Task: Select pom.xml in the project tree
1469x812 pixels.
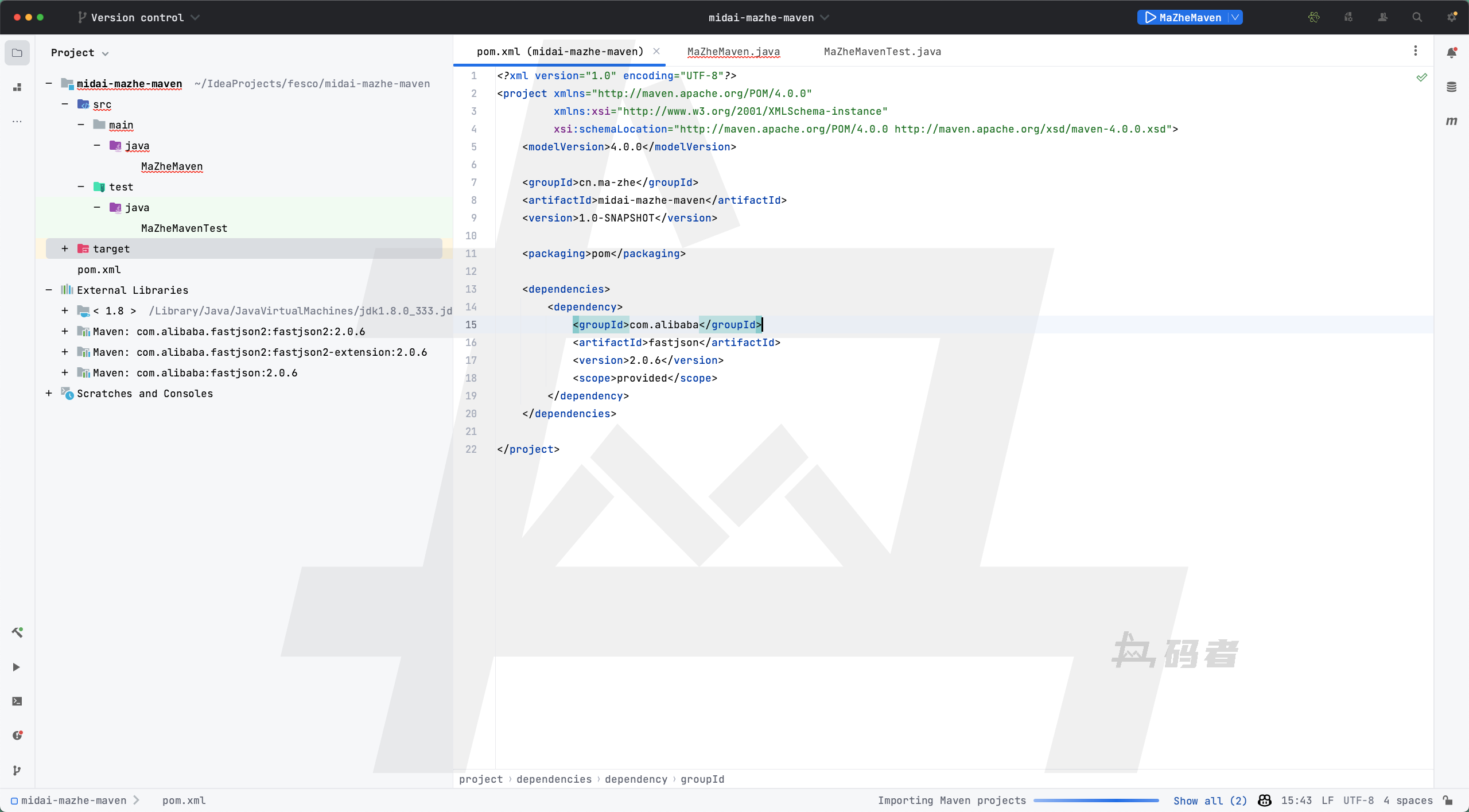Action: pos(99,270)
